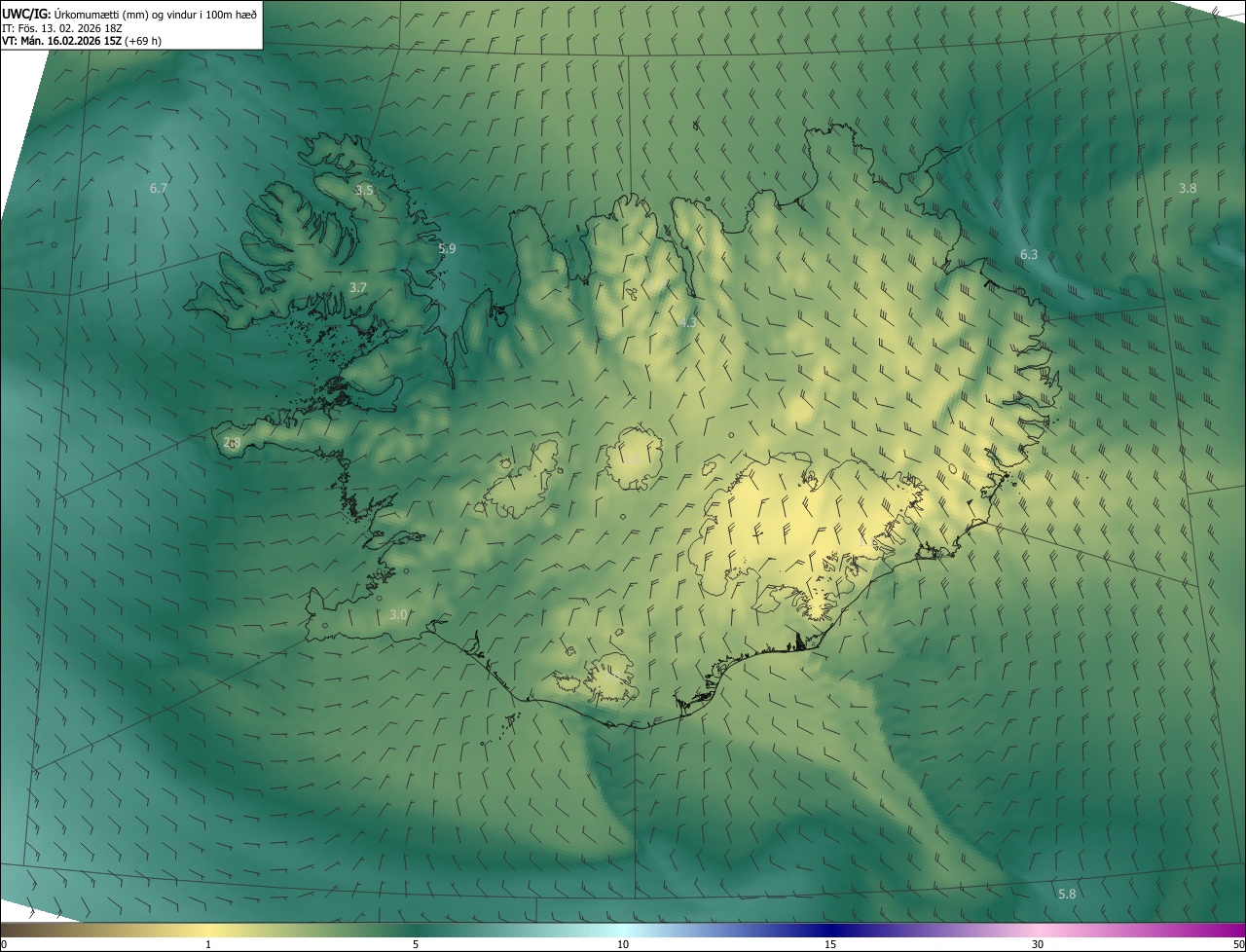Click the '30' tick label on the colour scale
This screenshot has width=1246, height=952.
pos(1038,944)
